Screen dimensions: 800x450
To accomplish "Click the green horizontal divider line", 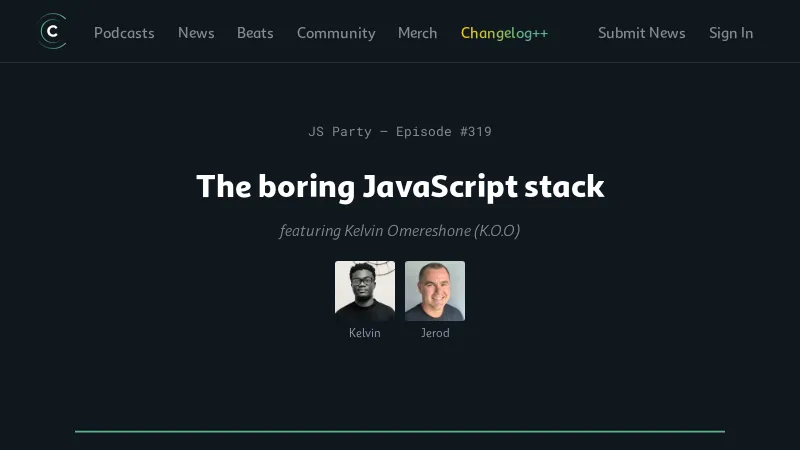I will tap(400, 431).
